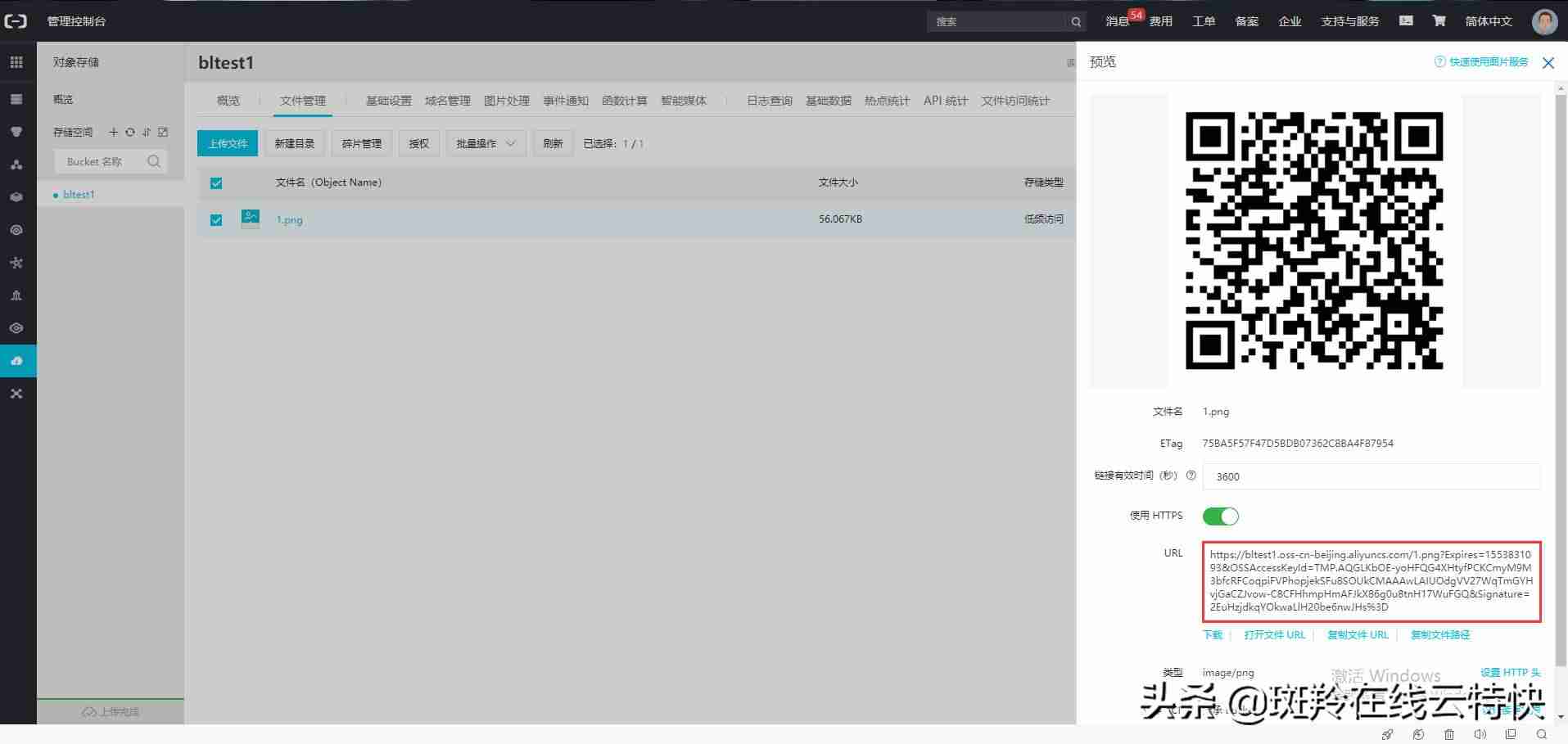Open the 图片处理 tab
This screenshot has height=744, width=1568.
tap(507, 101)
